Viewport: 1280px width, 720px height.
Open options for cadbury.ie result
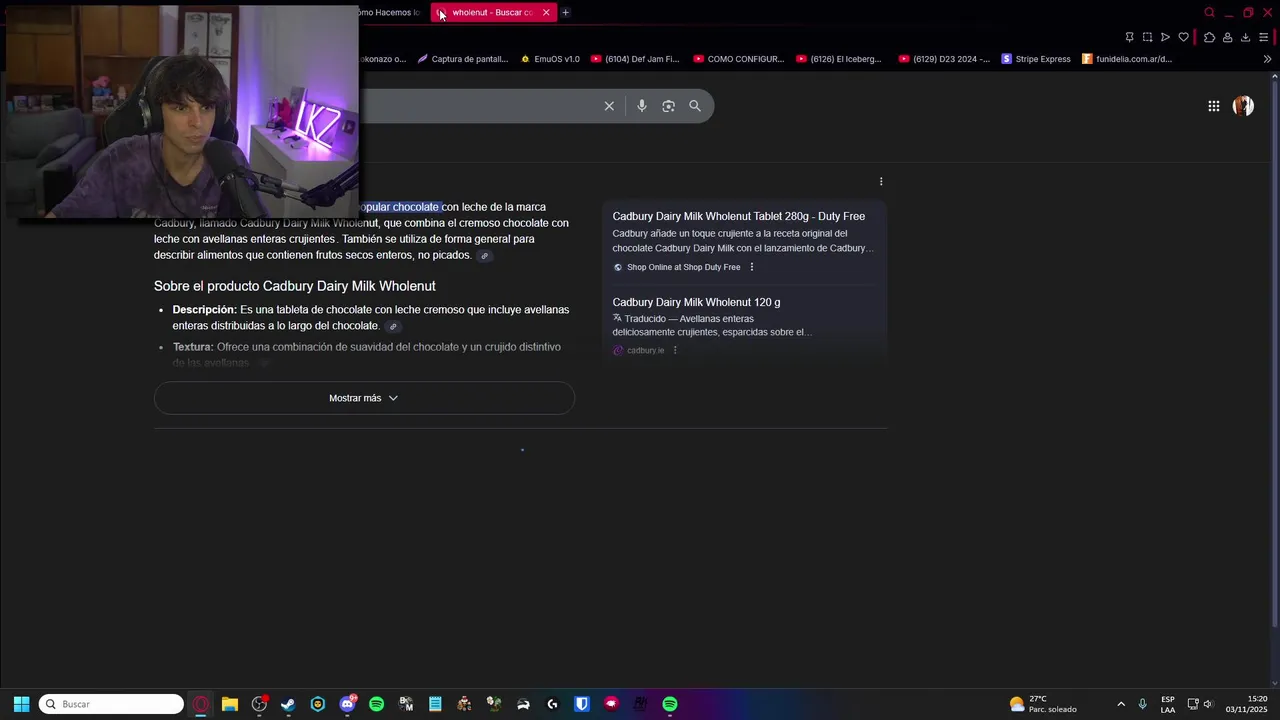[x=675, y=350]
